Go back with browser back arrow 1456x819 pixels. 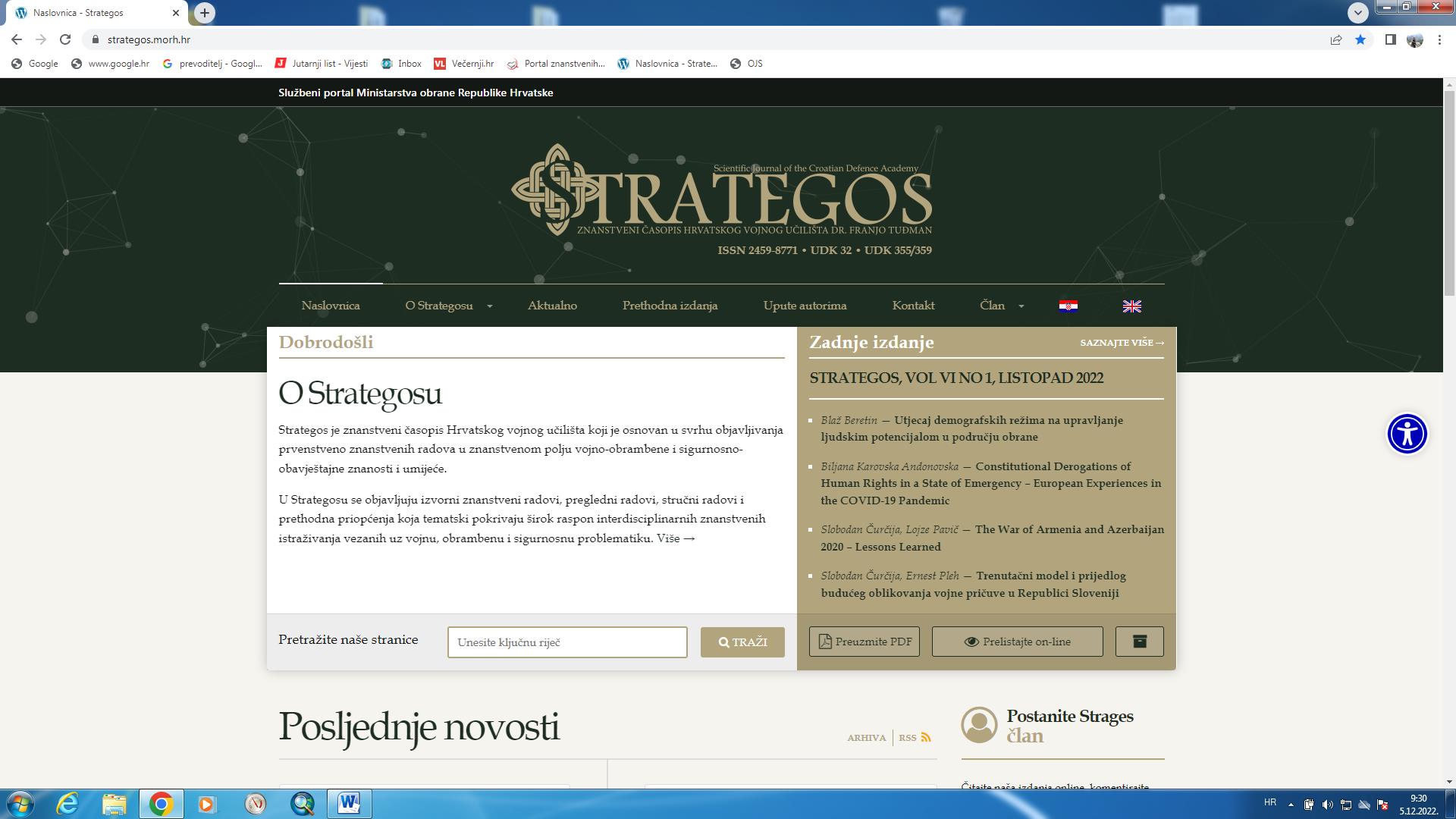coord(17,39)
